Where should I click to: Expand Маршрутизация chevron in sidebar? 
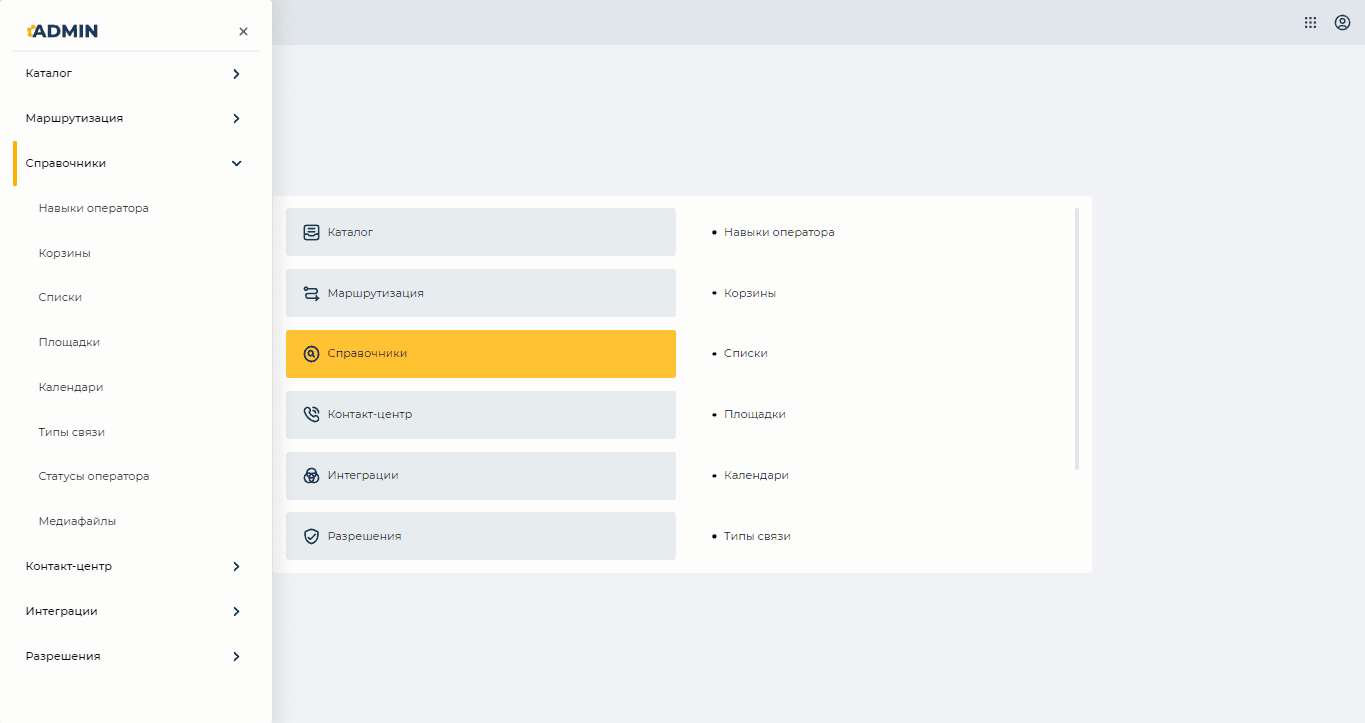[236, 118]
